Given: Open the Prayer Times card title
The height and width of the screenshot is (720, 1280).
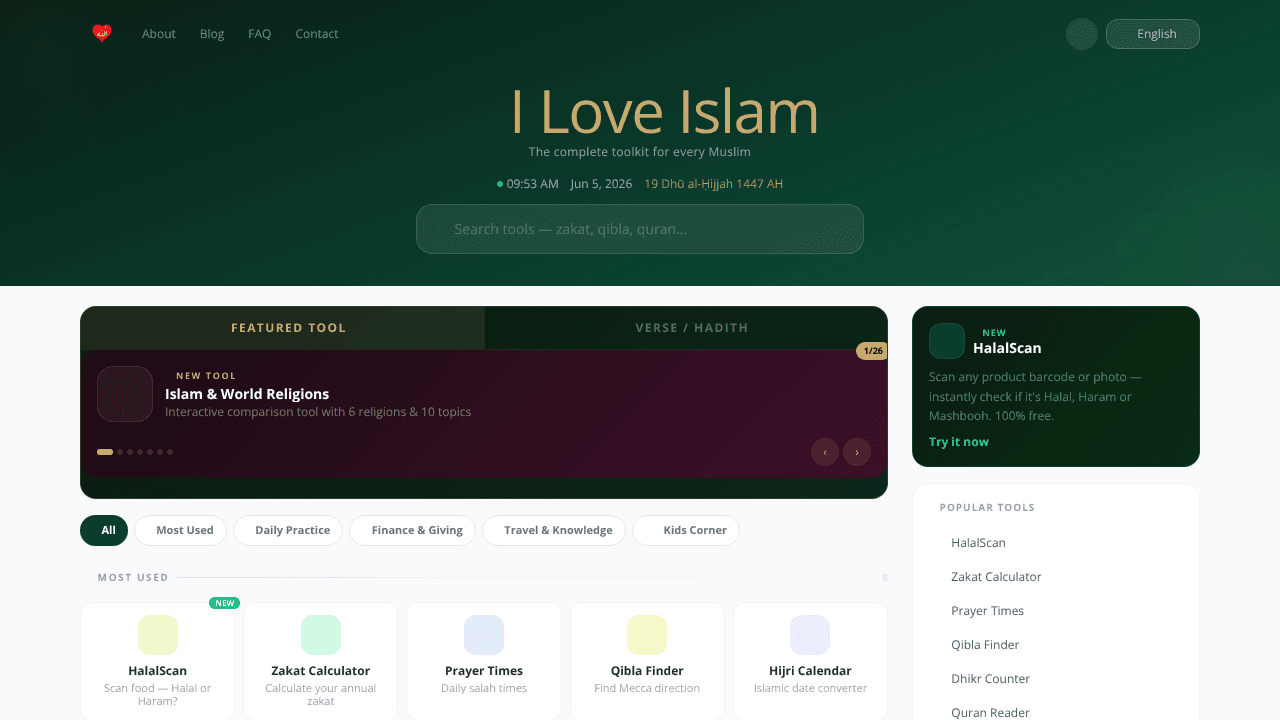Looking at the screenshot, I should [x=484, y=671].
